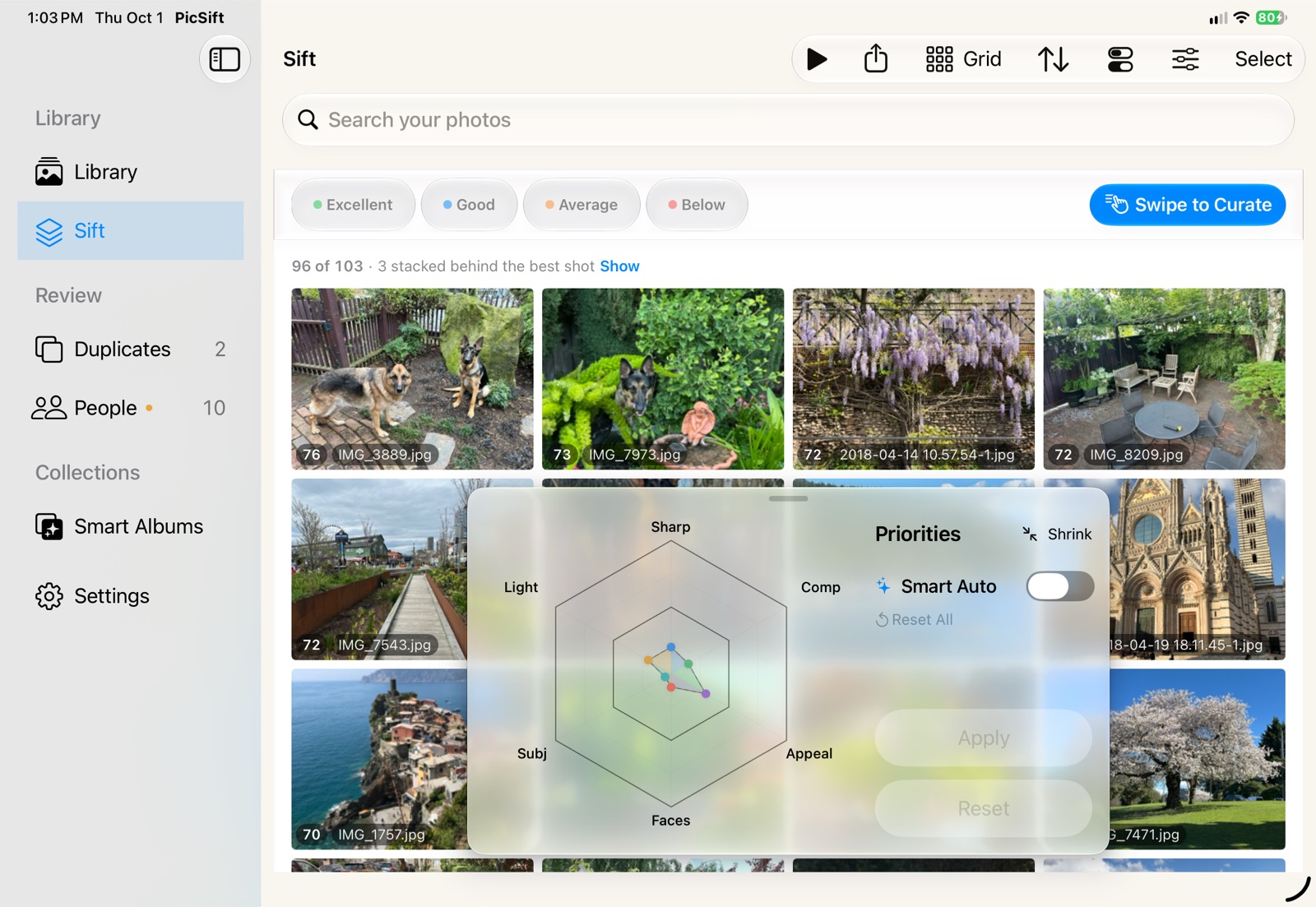Click the green Comp radar point
Screen dimensions: 1316x907
pos(688,664)
